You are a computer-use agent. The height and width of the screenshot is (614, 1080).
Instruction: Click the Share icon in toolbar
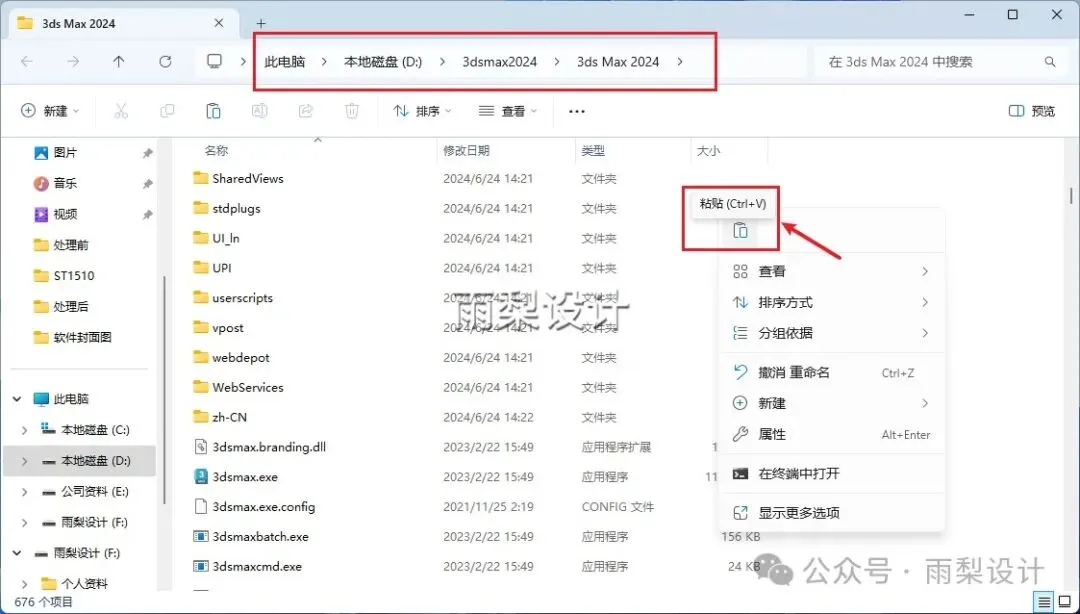(x=306, y=111)
